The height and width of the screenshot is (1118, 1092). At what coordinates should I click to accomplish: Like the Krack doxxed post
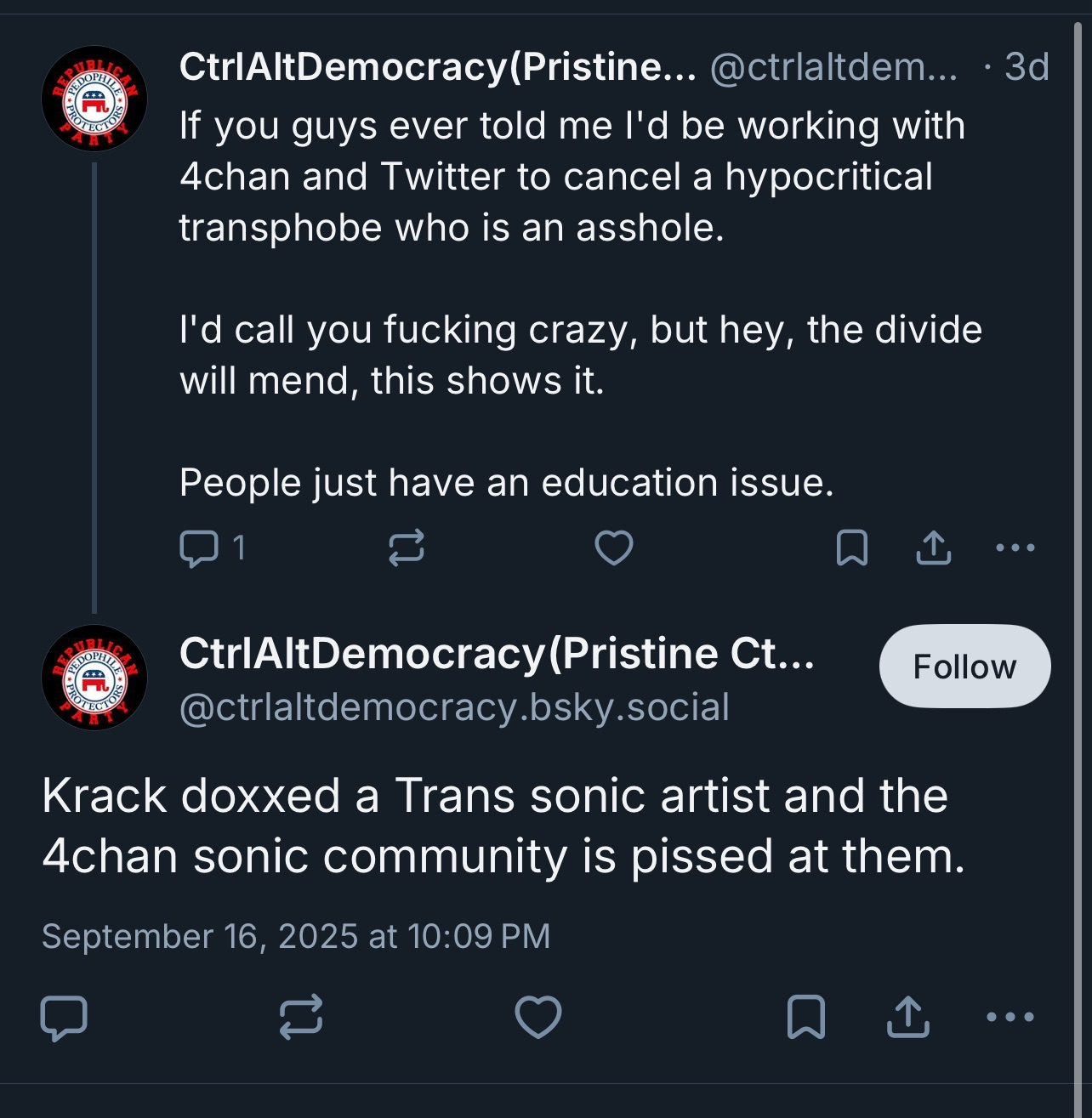[538, 1017]
